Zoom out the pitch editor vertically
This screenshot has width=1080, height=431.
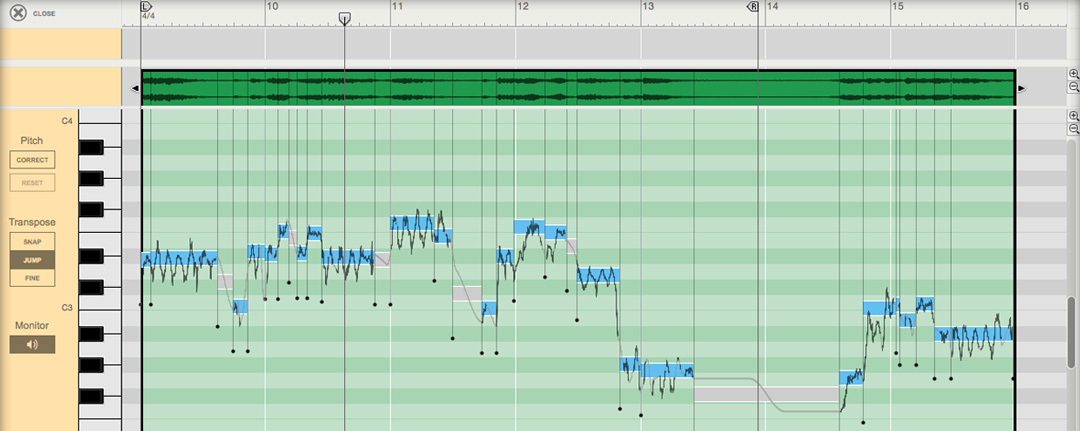1073,129
